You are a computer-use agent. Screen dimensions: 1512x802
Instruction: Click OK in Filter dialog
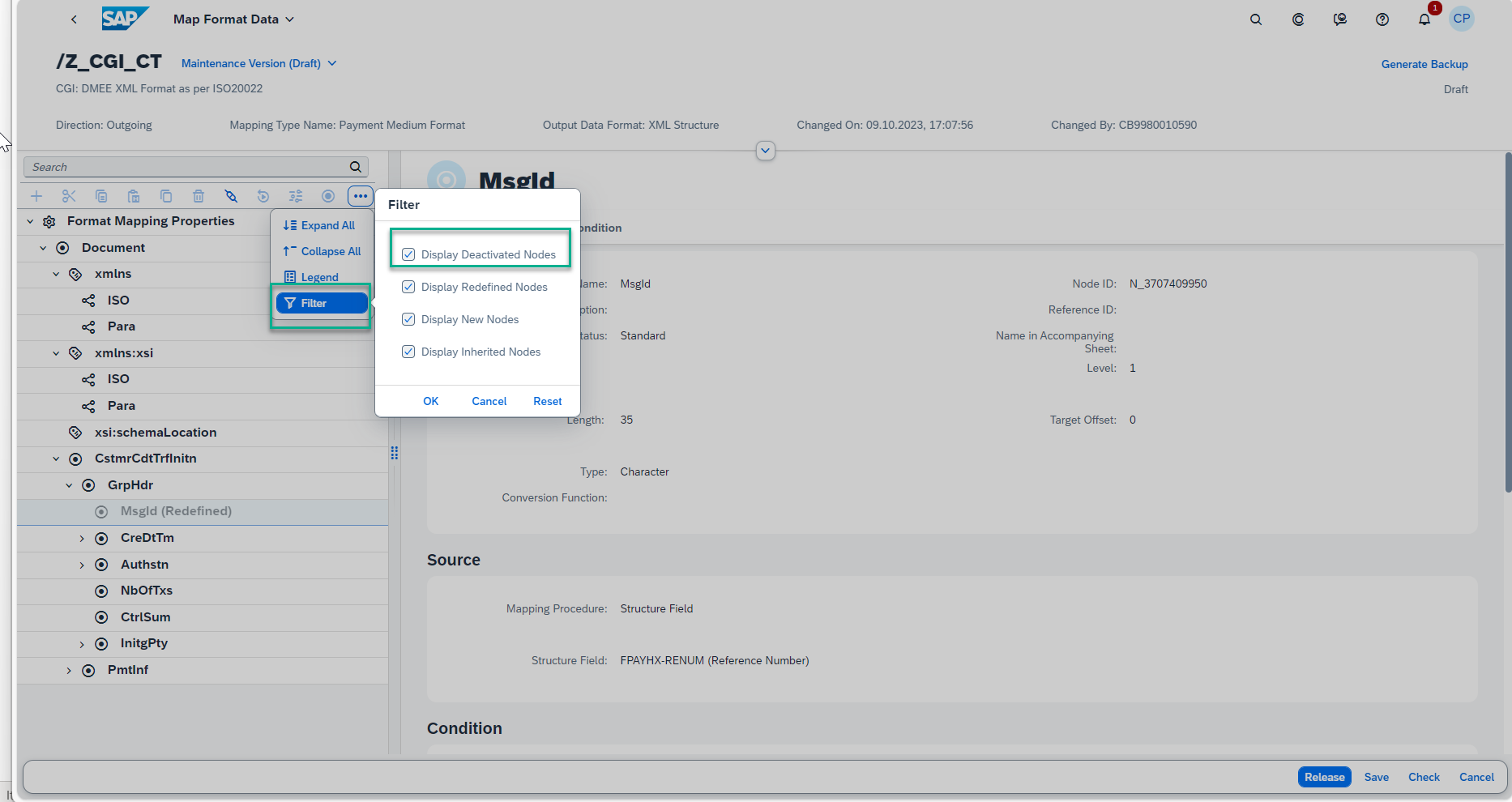431,401
